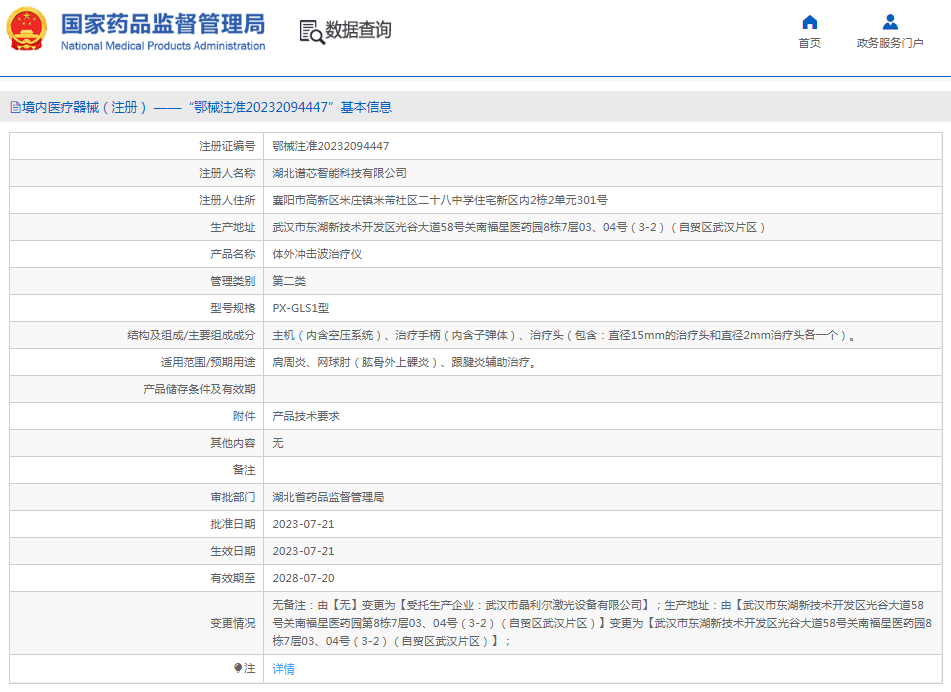Select the registration number value in the table
The width and height of the screenshot is (951, 692).
(x=331, y=146)
